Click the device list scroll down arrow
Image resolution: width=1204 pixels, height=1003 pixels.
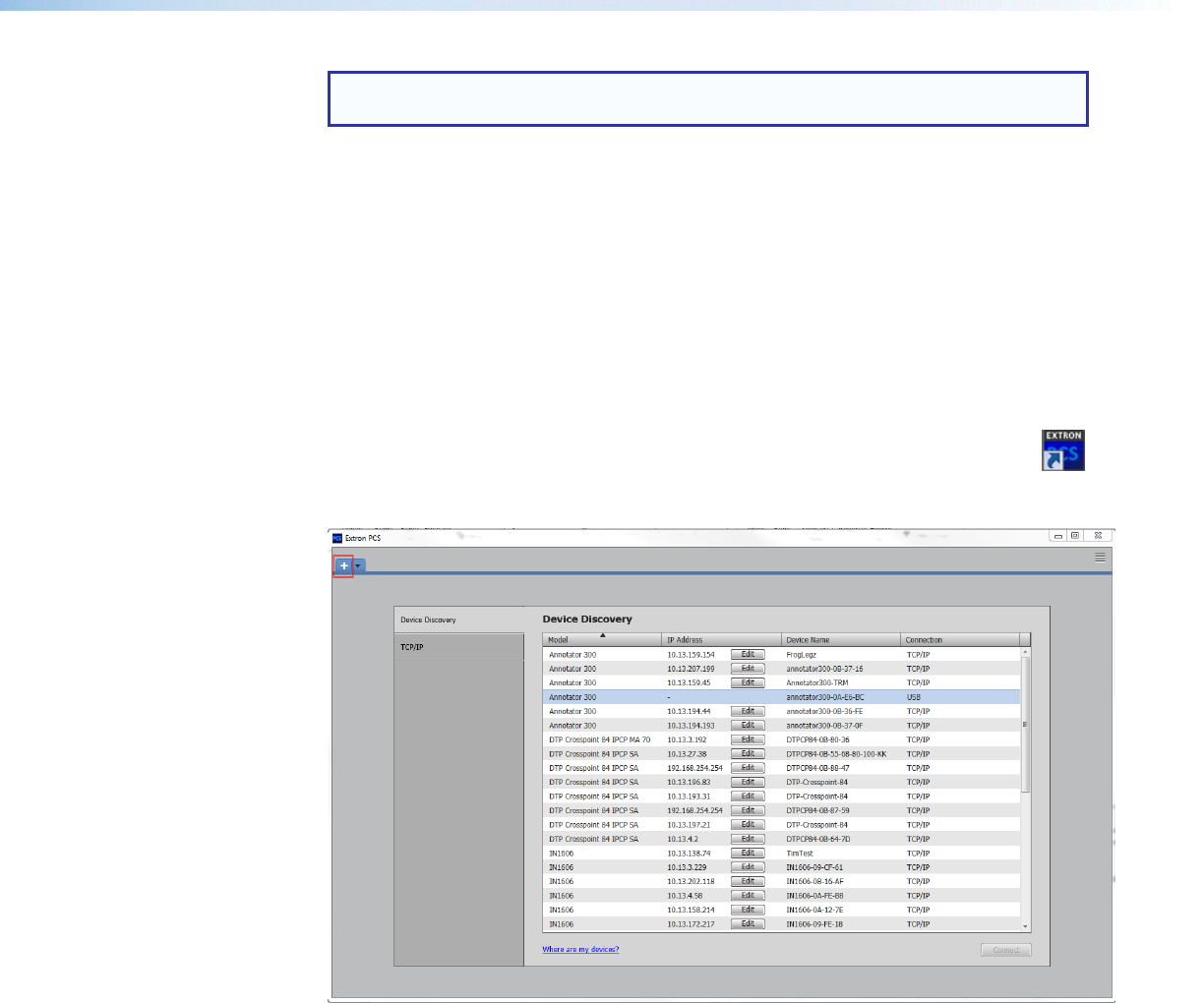(1026, 926)
